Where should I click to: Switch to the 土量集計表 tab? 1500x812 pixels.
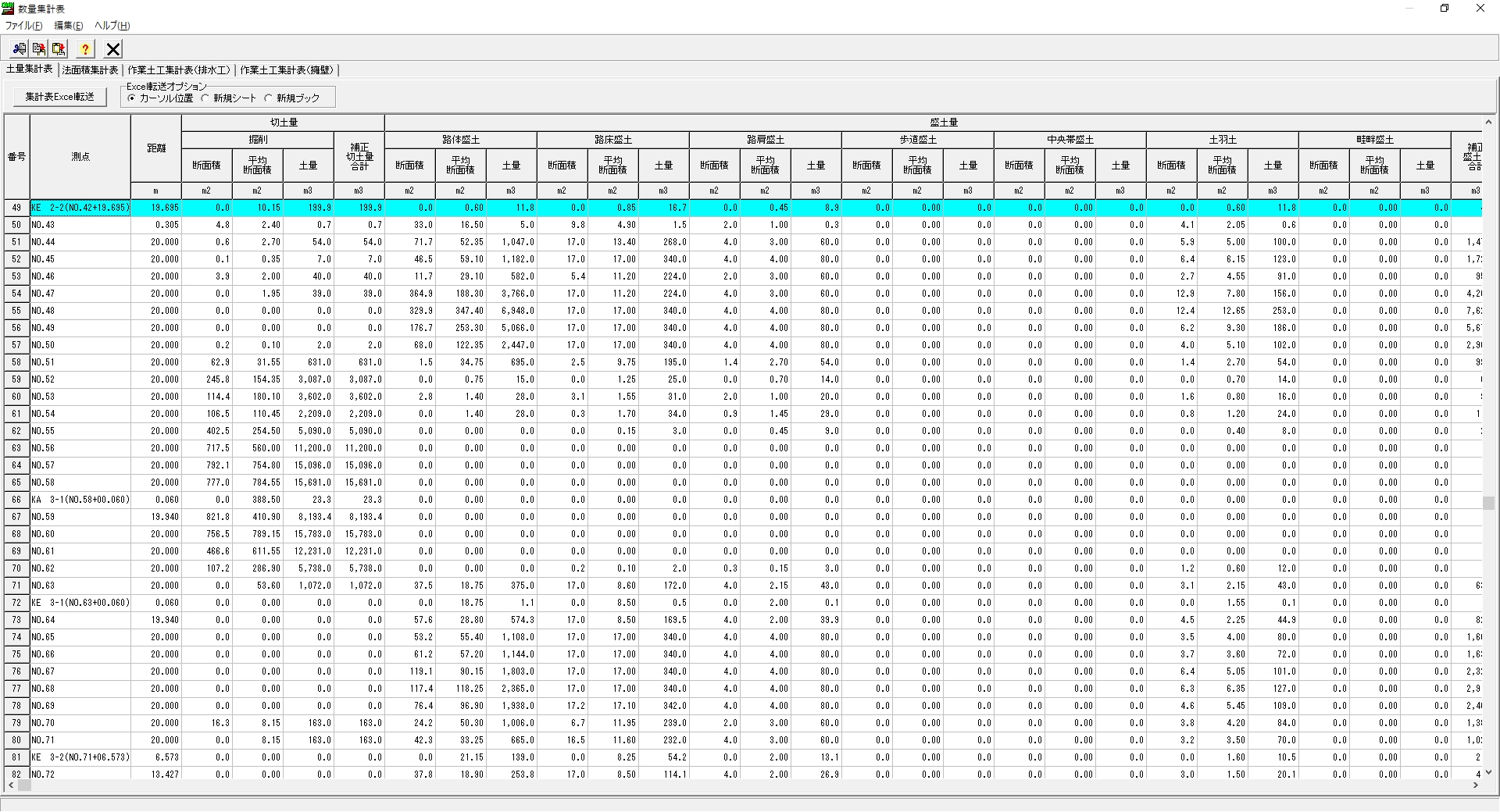tap(30, 69)
